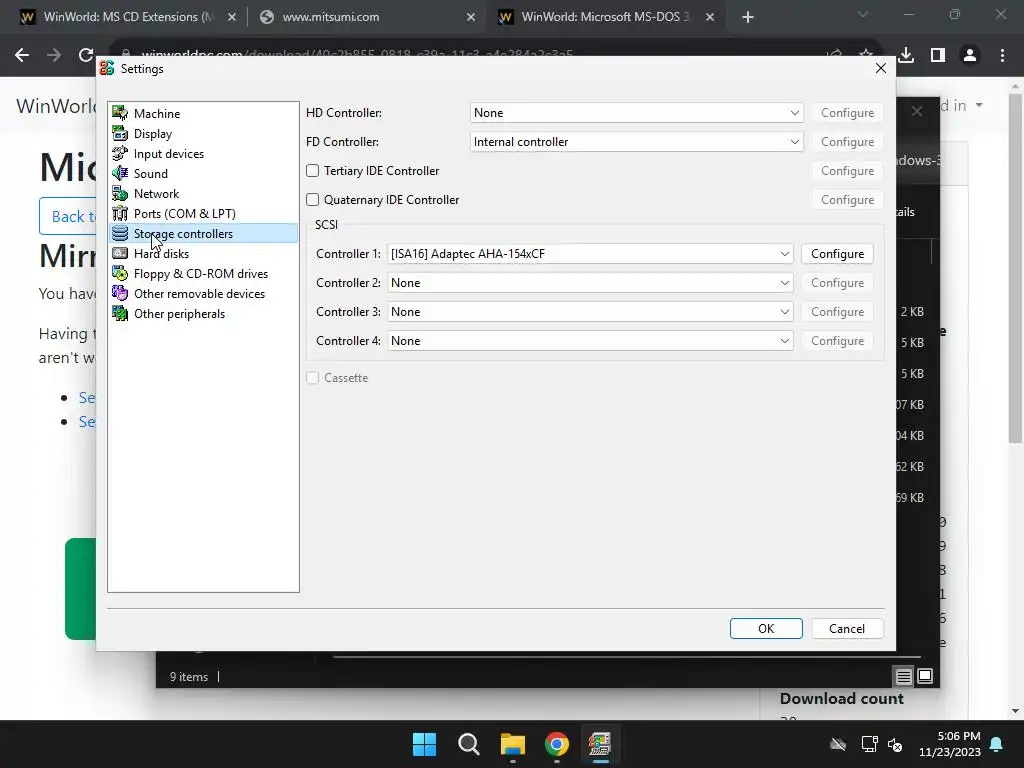This screenshot has height=768, width=1024.
Task: Open SCSI Controller 2 dropdown
Action: (590, 283)
